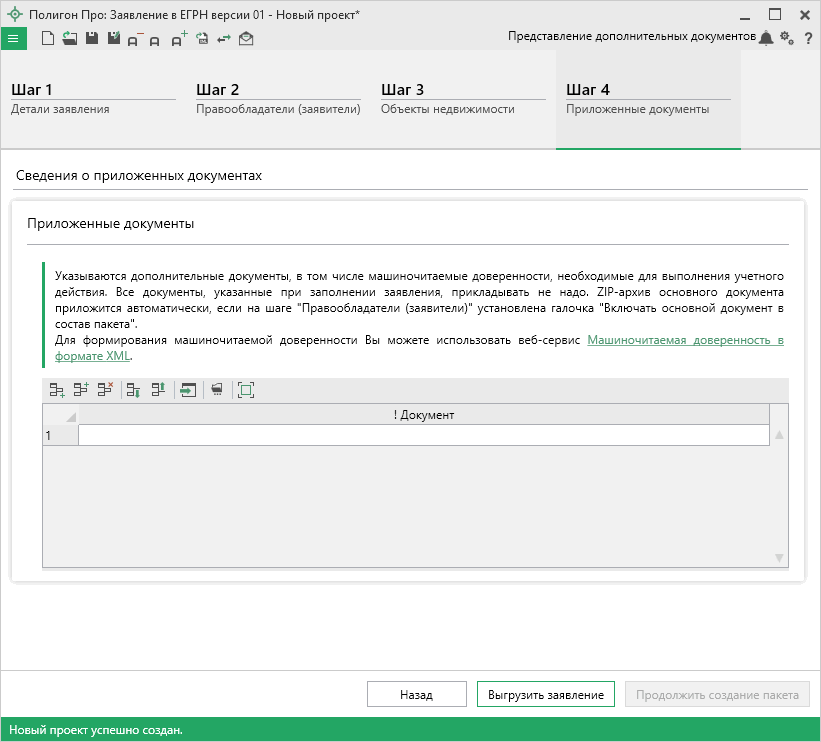Create a new project with blank page icon
Image resolution: width=821 pixels, height=742 pixels.
tap(48, 38)
